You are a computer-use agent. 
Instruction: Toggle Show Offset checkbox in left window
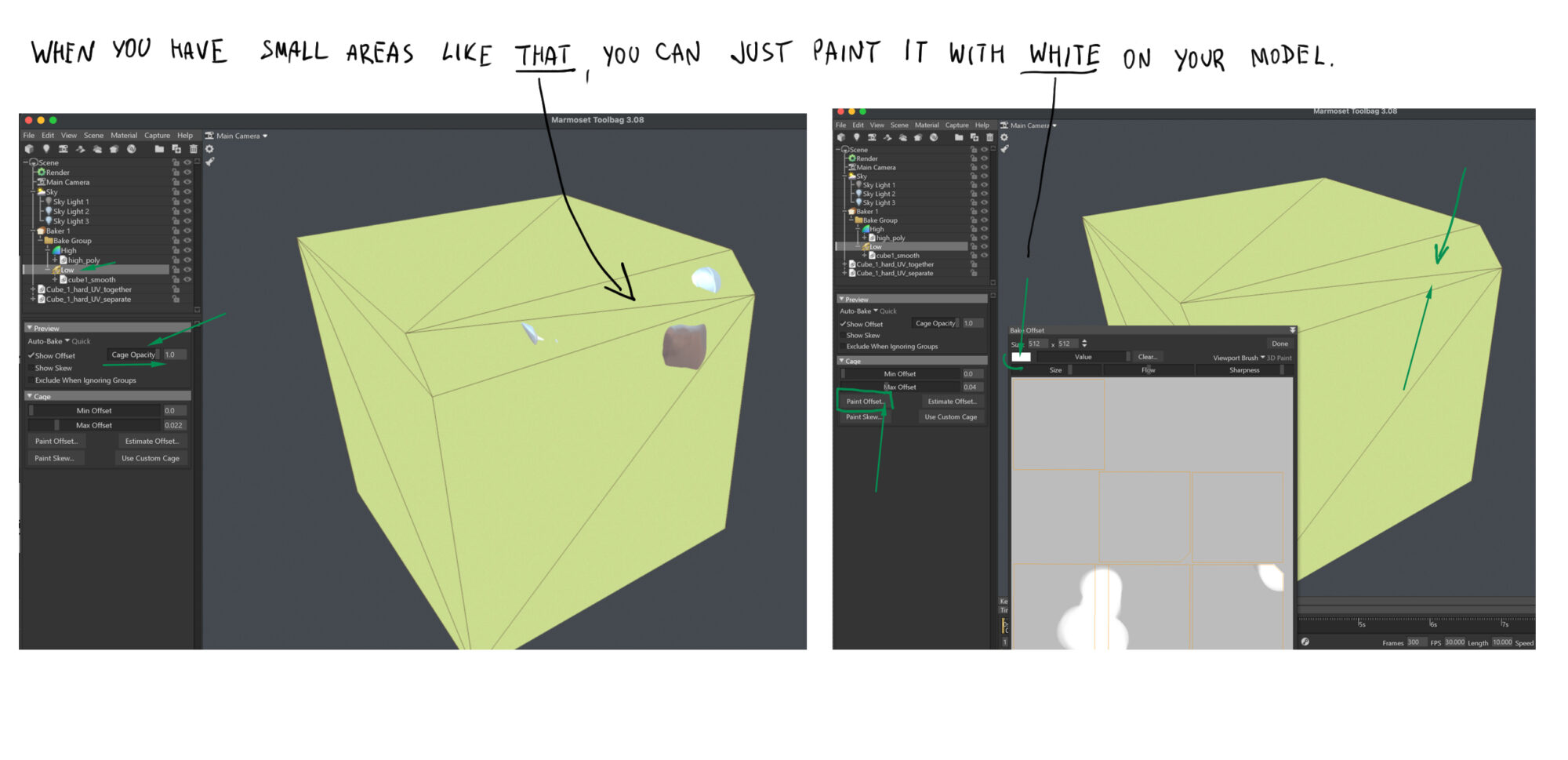[31, 356]
